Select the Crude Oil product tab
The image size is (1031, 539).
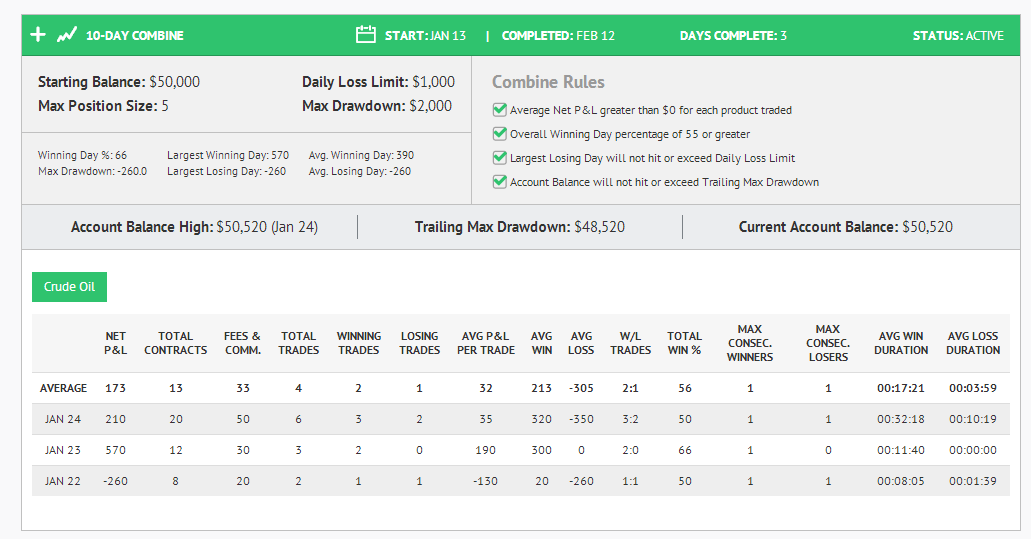click(69, 287)
